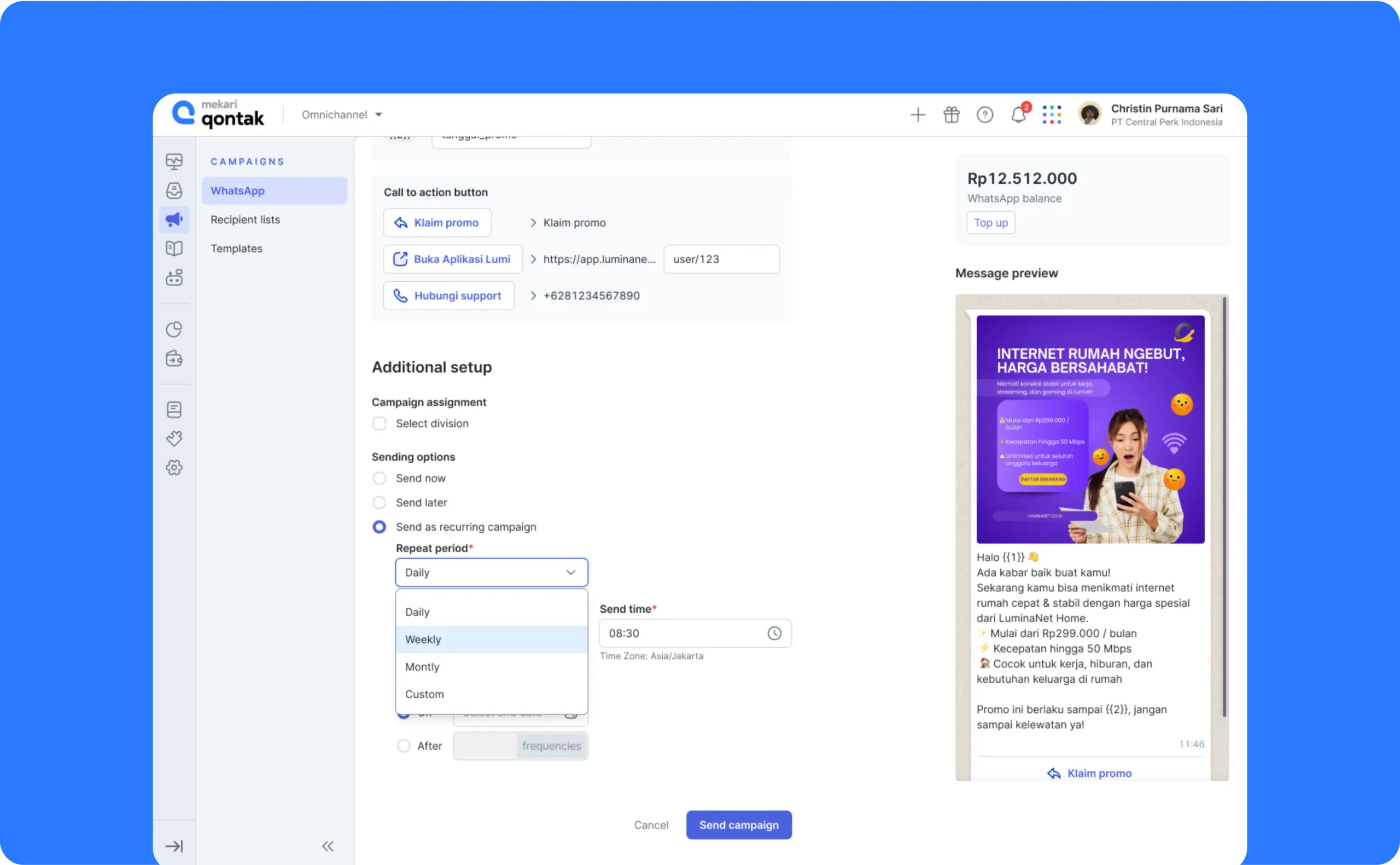Open the inbox icon in sidebar

[x=174, y=190]
